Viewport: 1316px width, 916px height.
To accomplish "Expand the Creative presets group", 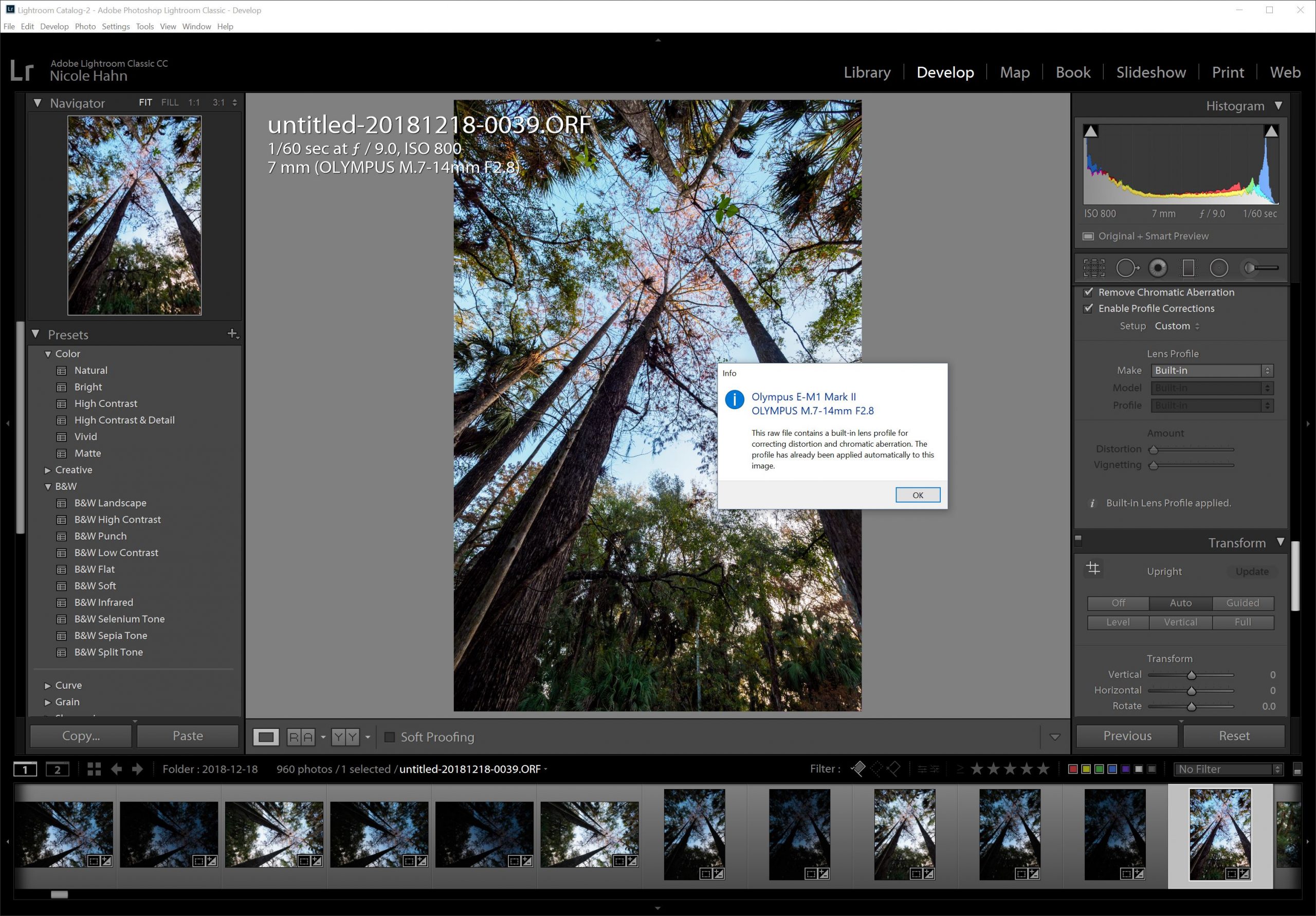I will [x=48, y=470].
